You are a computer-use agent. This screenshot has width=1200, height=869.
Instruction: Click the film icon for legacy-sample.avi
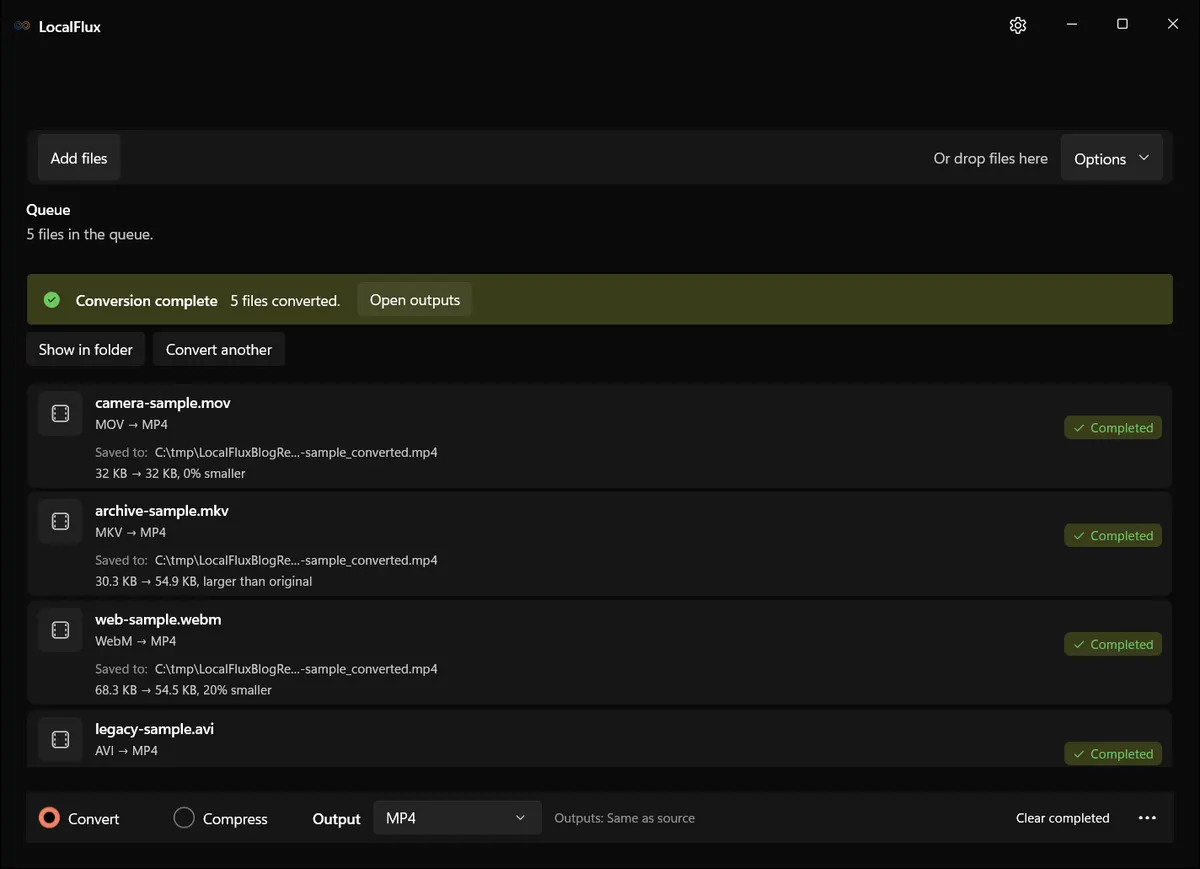click(60, 739)
